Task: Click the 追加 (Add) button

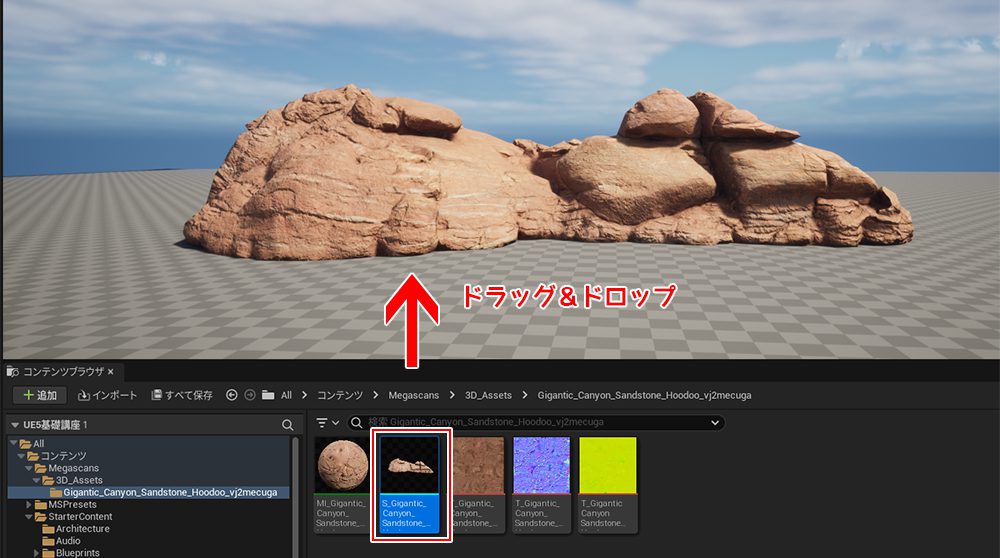Action: 38,395
